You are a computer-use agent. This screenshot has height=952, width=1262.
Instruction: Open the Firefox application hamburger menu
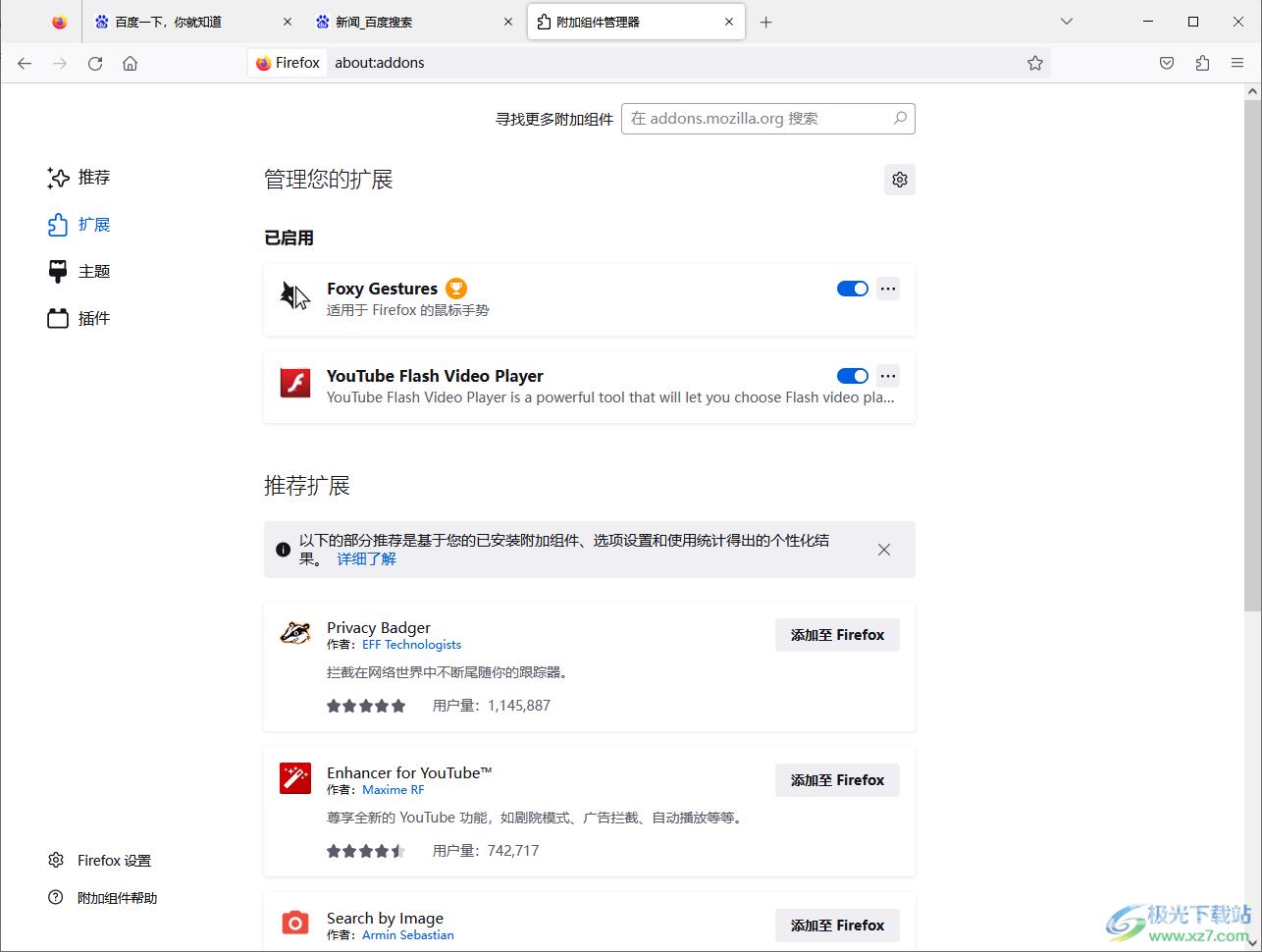[x=1237, y=63]
